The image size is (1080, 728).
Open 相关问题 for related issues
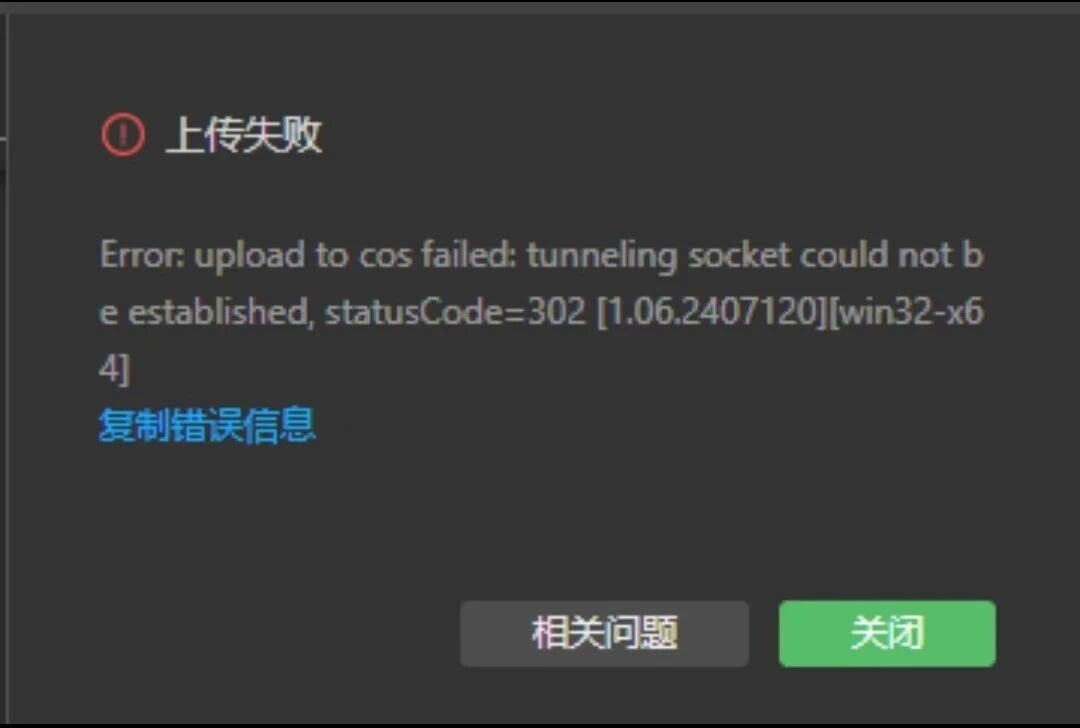tap(604, 633)
